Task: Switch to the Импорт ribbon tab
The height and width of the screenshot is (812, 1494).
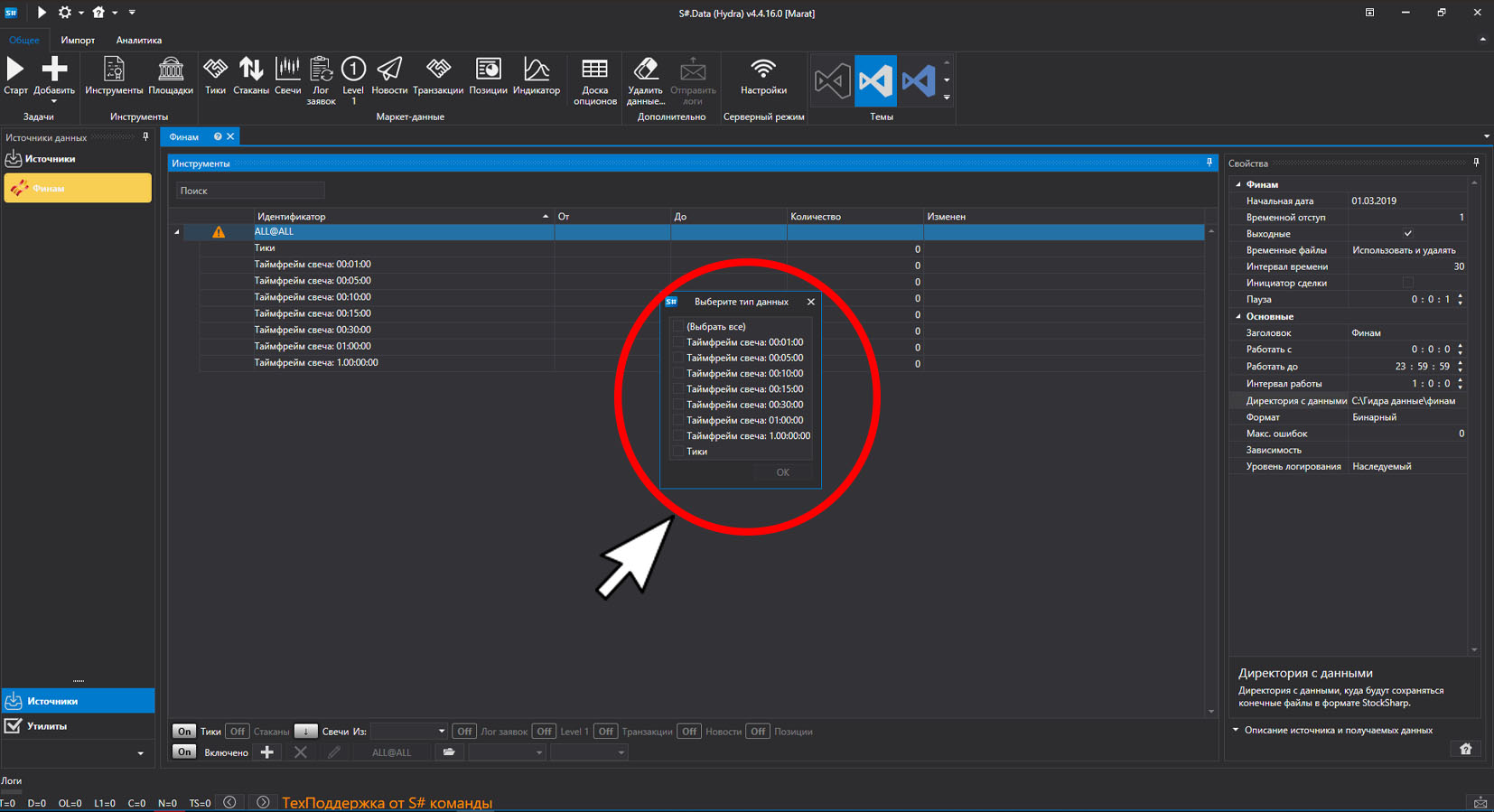Action: coord(78,40)
